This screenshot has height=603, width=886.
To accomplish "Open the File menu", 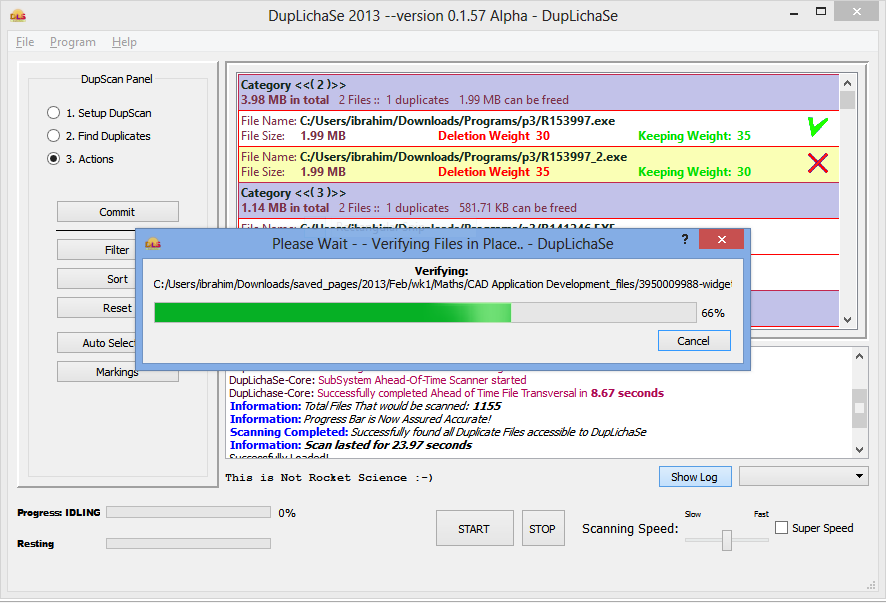I will click(25, 42).
